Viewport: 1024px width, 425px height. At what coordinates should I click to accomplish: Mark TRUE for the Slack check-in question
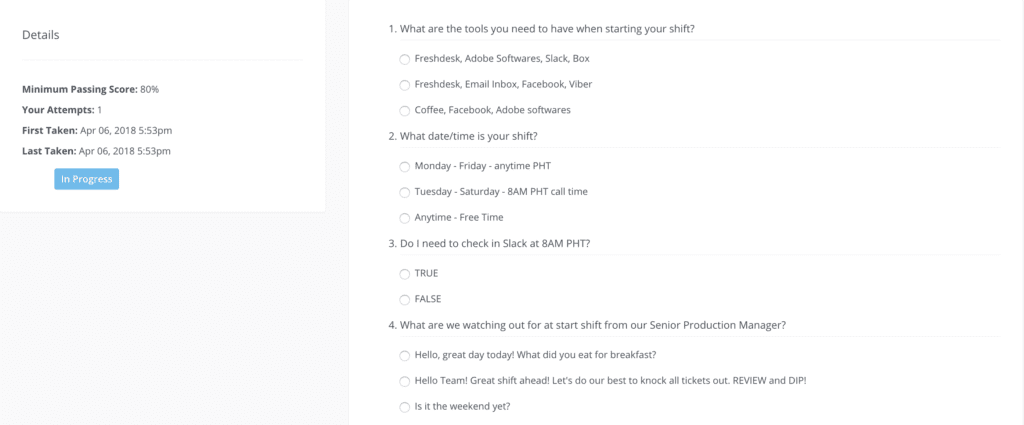pyautogui.click(x=404, y=274)
